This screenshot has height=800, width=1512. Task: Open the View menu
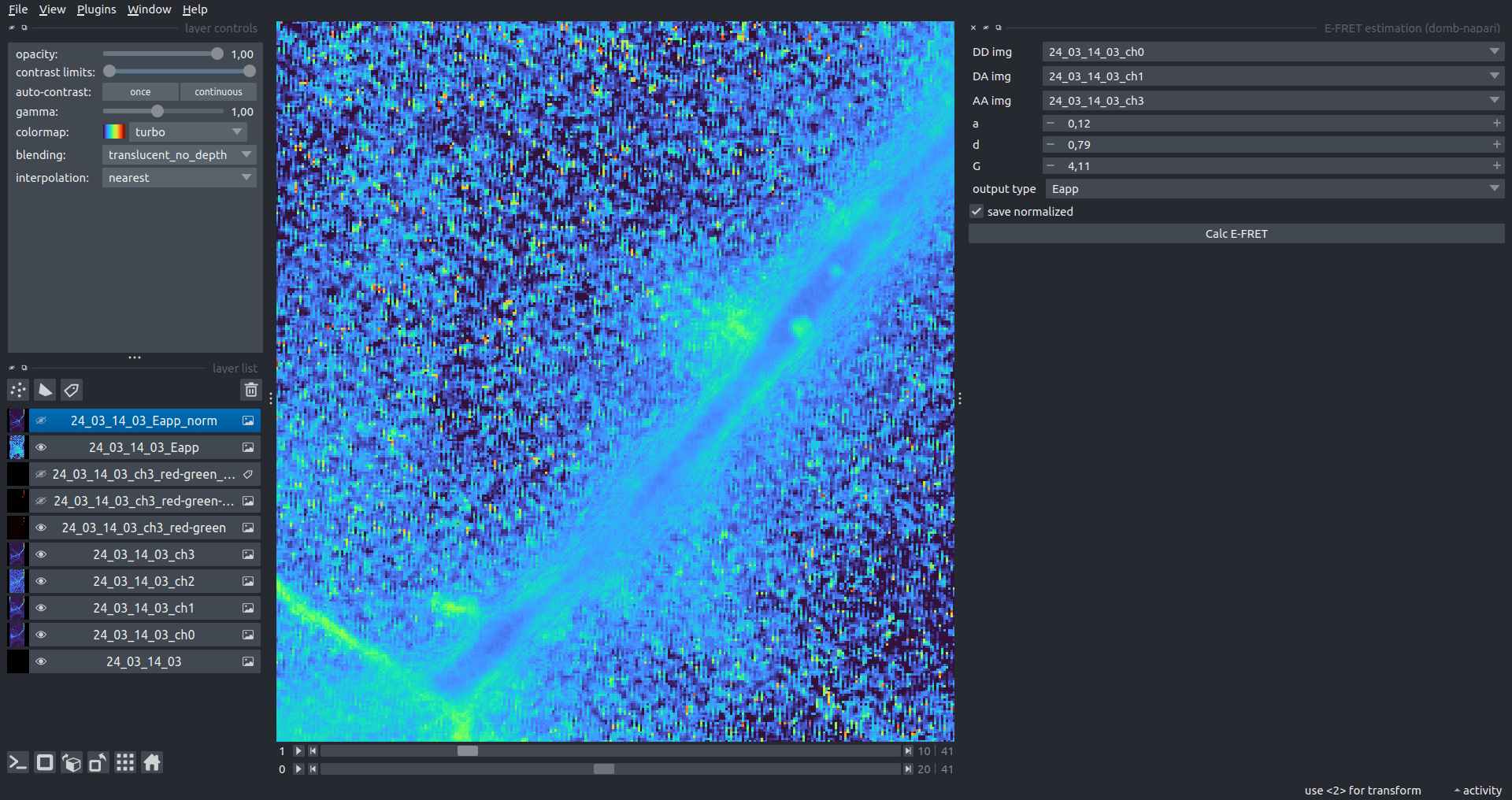(52, 9)
